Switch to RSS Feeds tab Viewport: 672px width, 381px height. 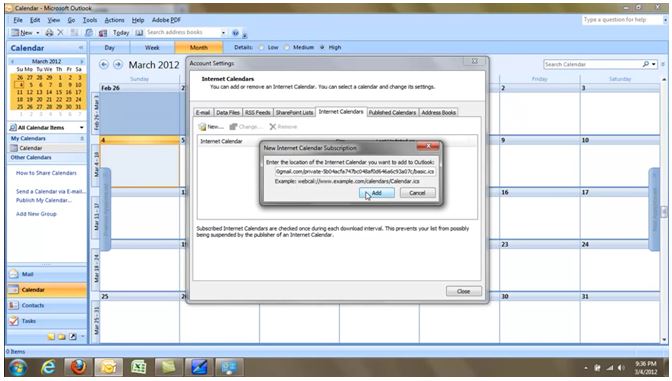coord(258,112)
